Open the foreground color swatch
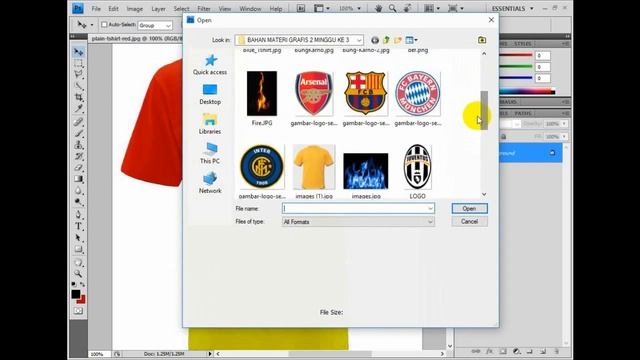This screenshot has height=360, width=640. tap(76, 294)
